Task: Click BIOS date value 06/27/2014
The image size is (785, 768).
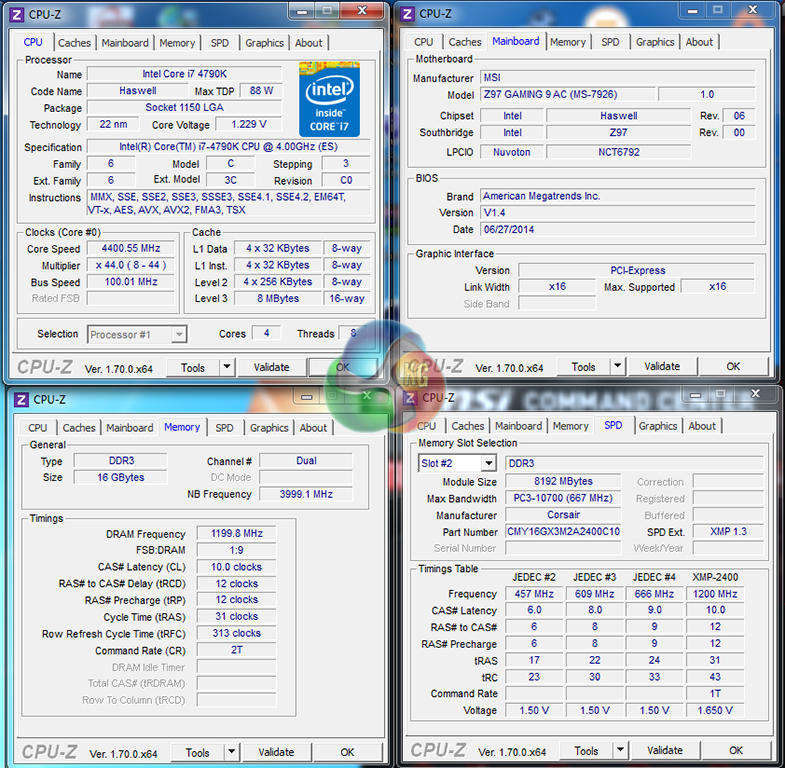Action: (617, 229)
